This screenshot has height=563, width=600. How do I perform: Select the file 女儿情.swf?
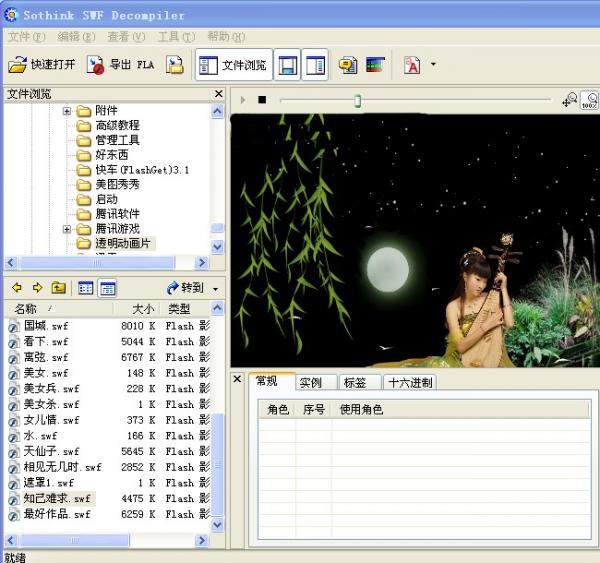click(x=44, y=420)
